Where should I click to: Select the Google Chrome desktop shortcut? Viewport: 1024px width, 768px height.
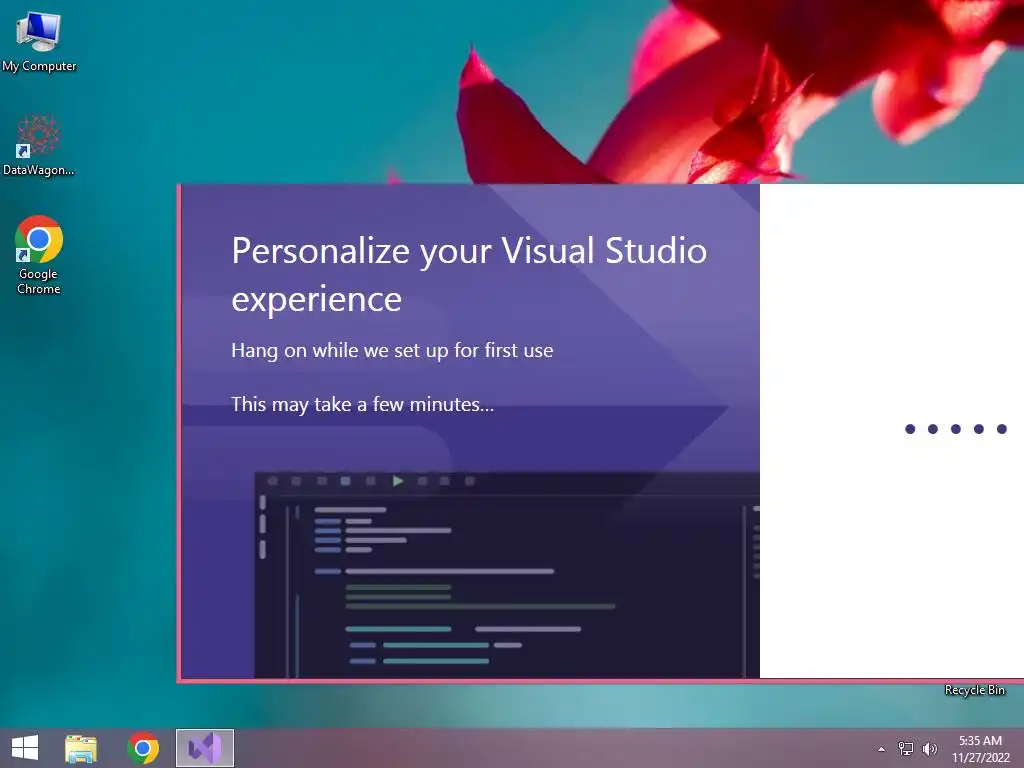pos(39,255)
